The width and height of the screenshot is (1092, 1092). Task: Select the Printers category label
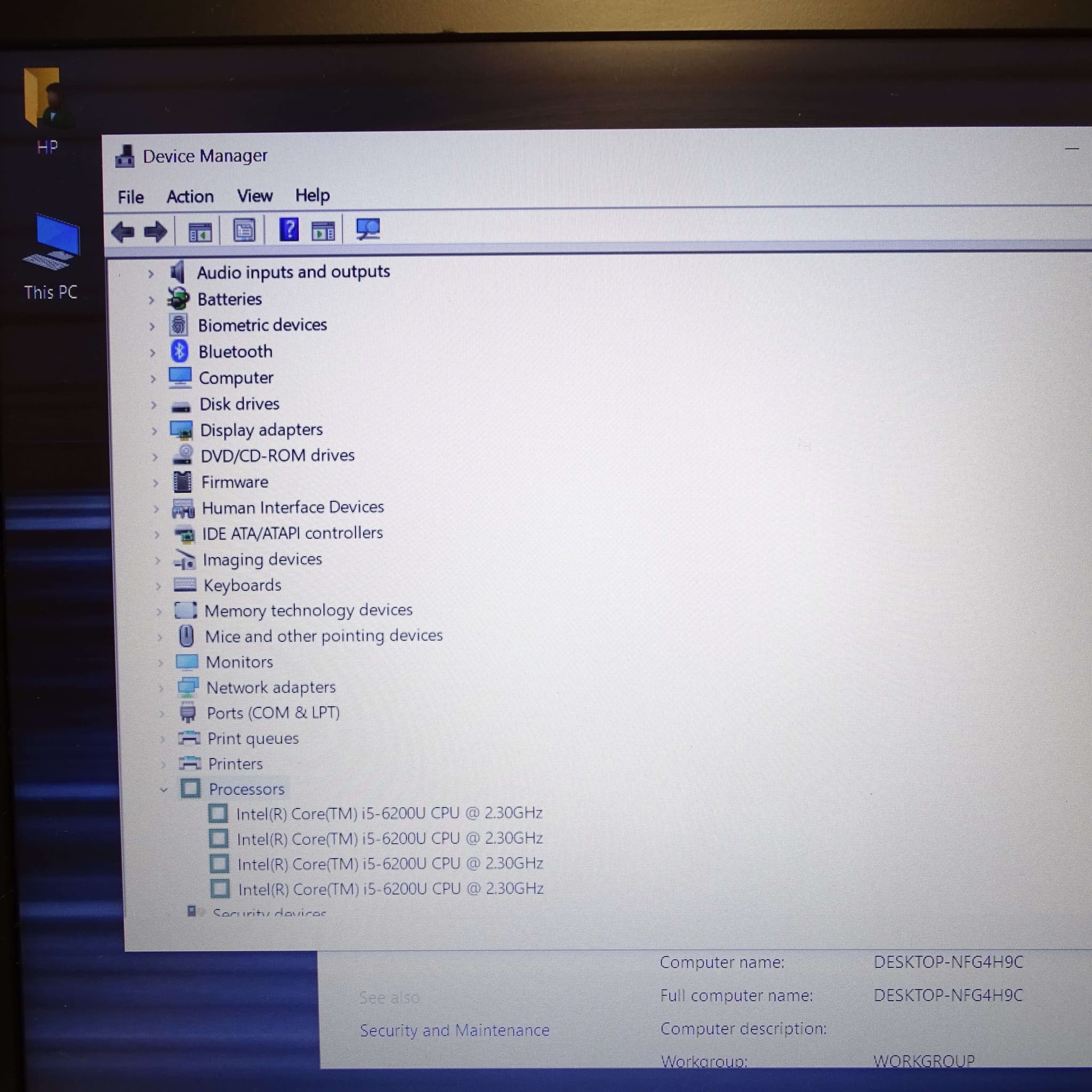[236, 764]
